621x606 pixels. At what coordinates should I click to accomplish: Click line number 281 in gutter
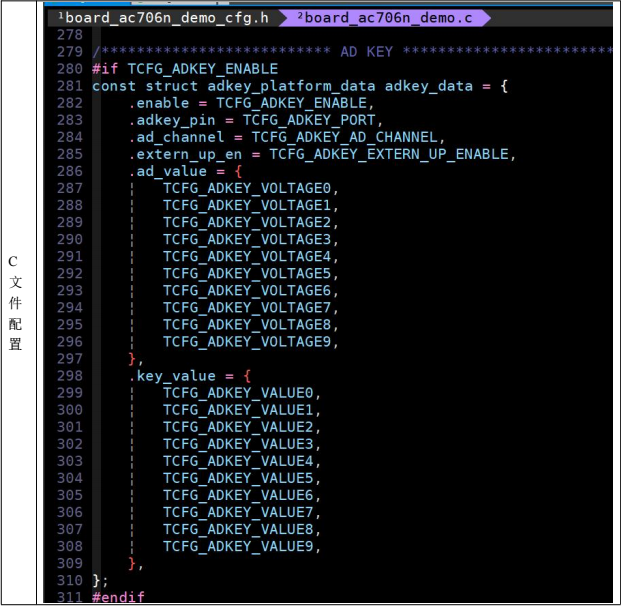pos(70,86)
